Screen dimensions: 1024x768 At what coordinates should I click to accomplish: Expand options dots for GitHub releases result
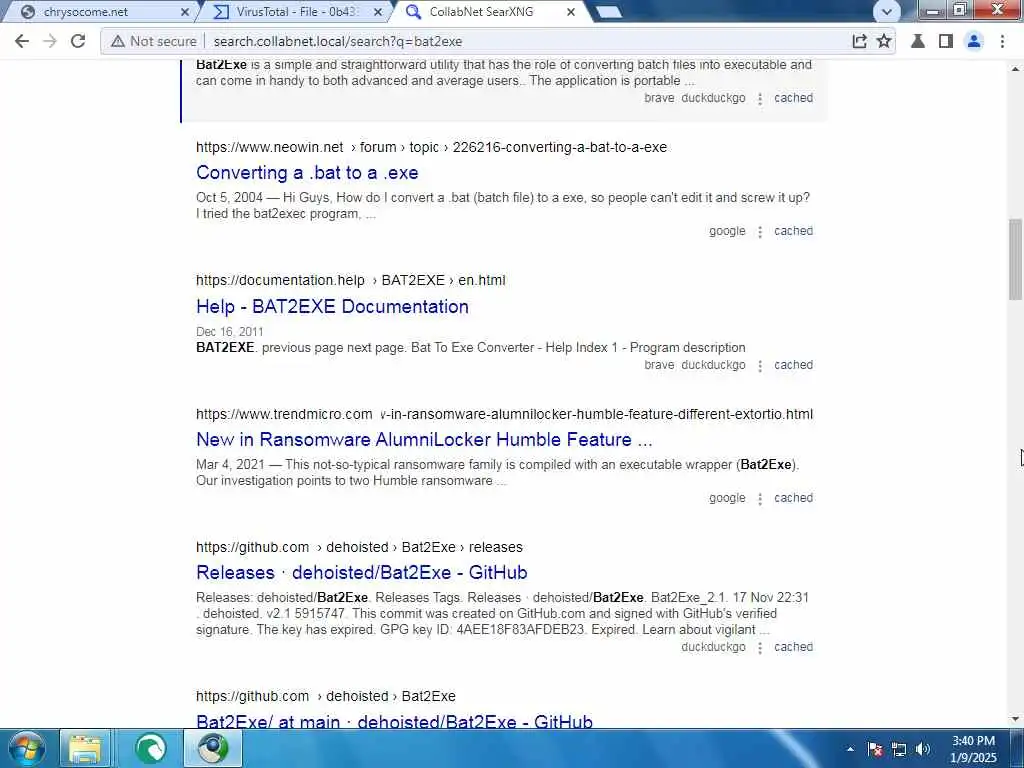point(760,648)
